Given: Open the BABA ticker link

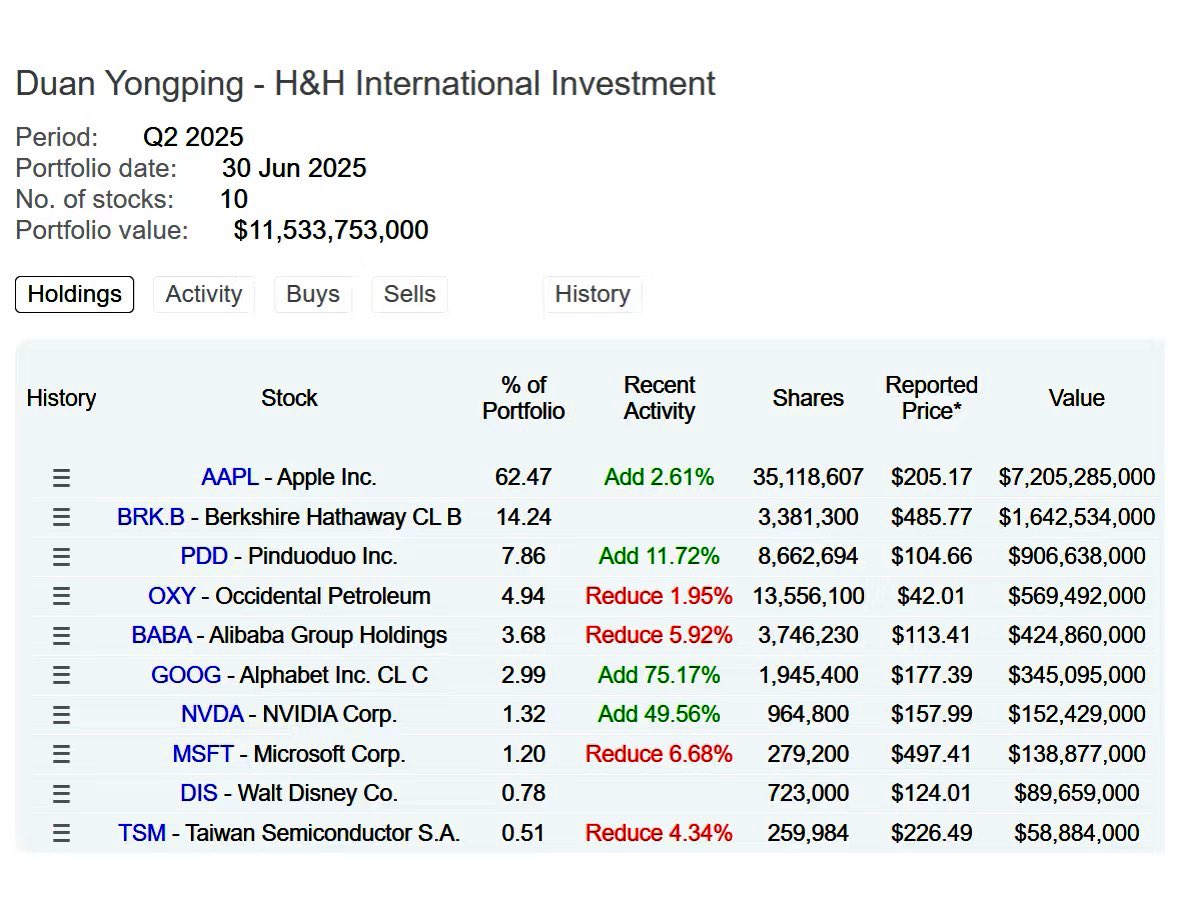Looking at the screenshot, I should [x=161, y=635].
